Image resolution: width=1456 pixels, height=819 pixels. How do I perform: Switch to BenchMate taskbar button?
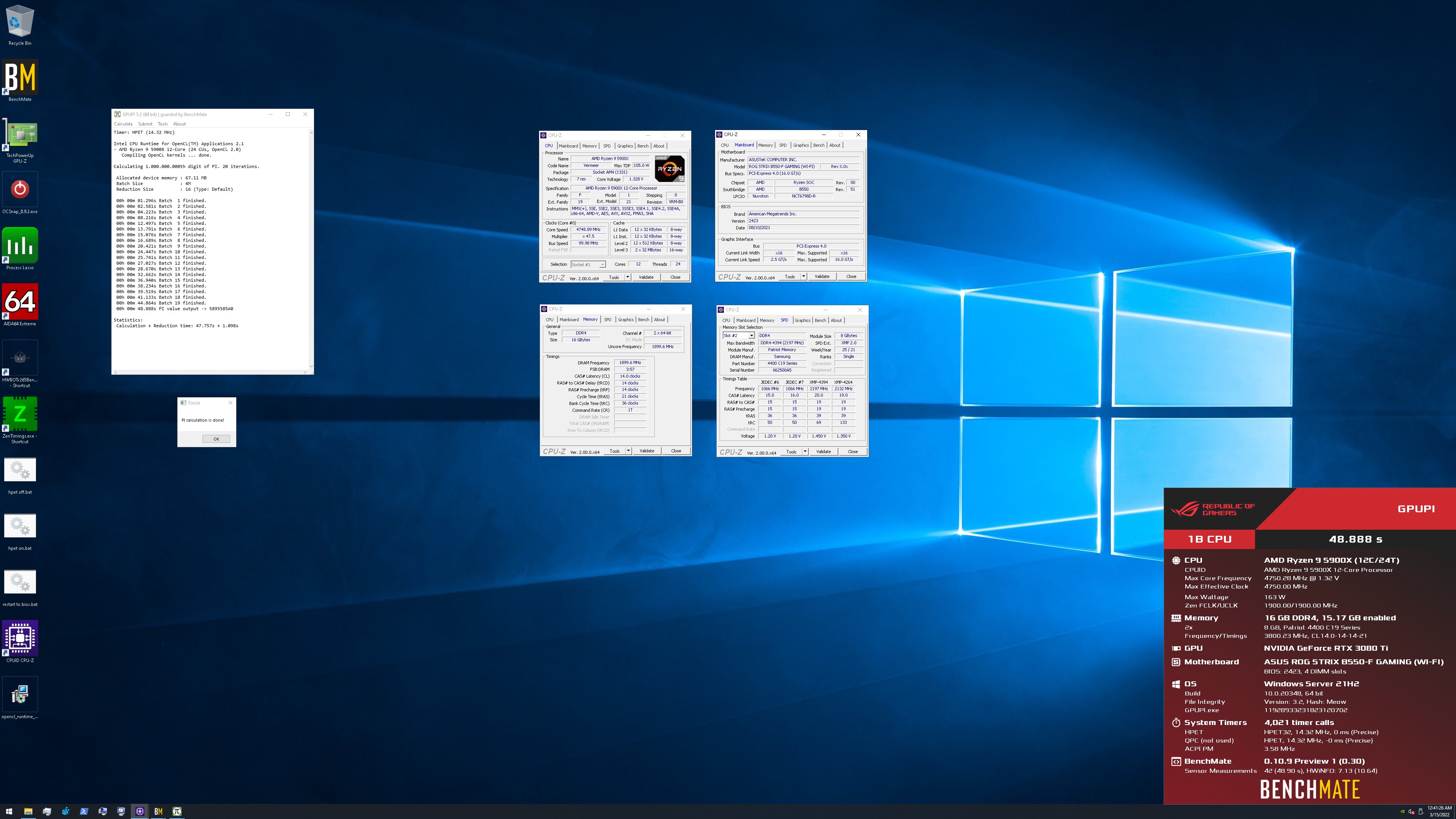pyautogui.click(x=158, y=812)
